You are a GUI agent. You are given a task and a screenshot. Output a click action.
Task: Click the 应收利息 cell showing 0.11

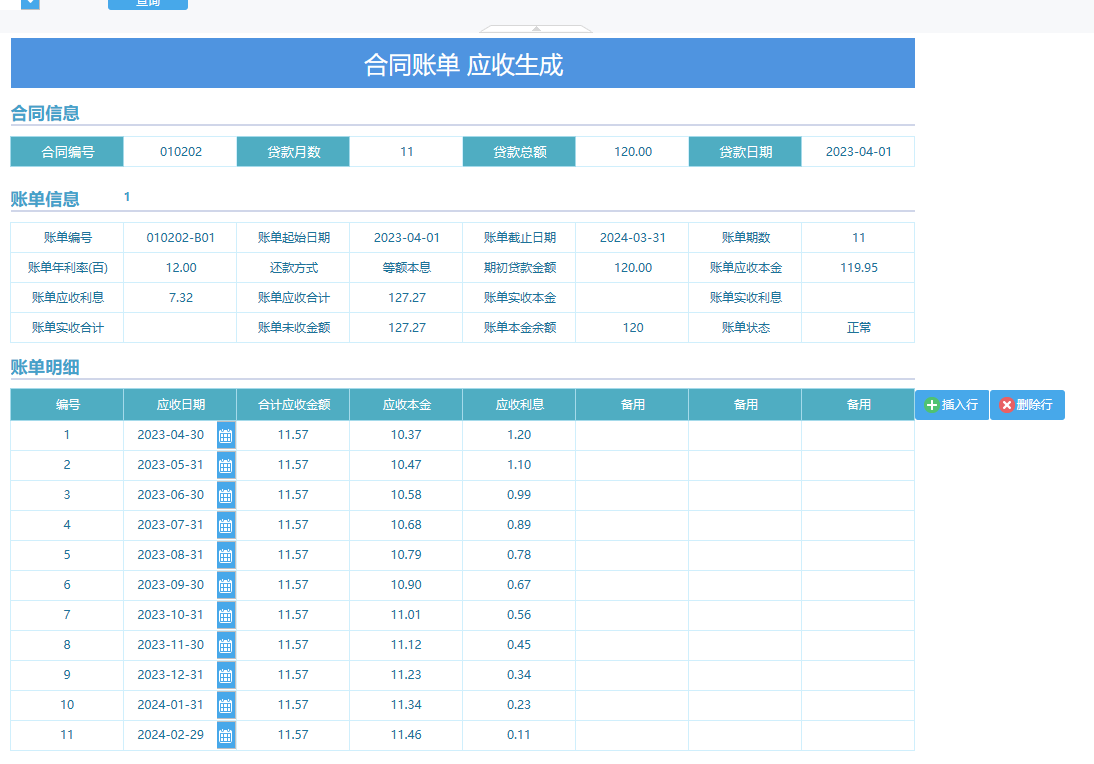(519, 735)
